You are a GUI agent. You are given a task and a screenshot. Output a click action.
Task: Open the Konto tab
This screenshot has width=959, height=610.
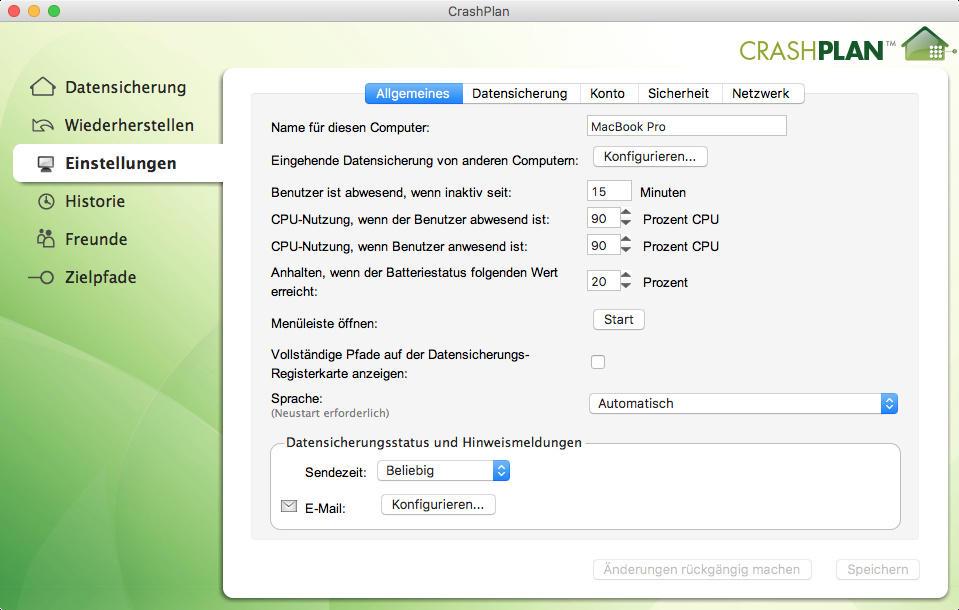608,94
